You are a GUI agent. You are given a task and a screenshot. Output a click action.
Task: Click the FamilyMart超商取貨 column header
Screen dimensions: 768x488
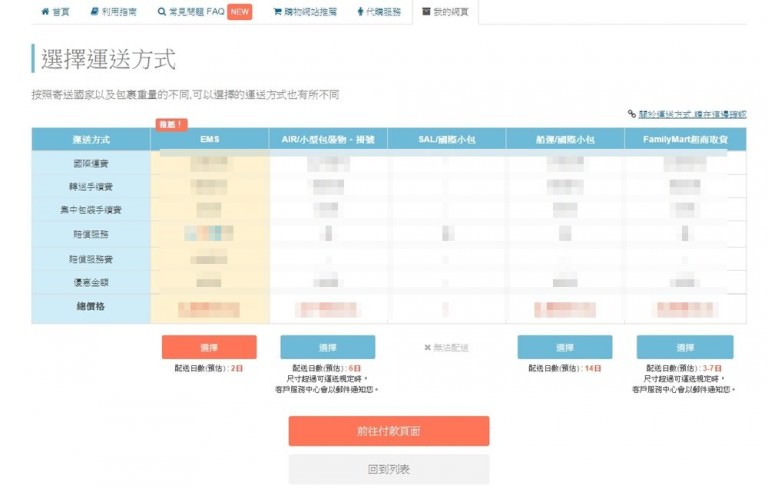click(x=685, y=139)
